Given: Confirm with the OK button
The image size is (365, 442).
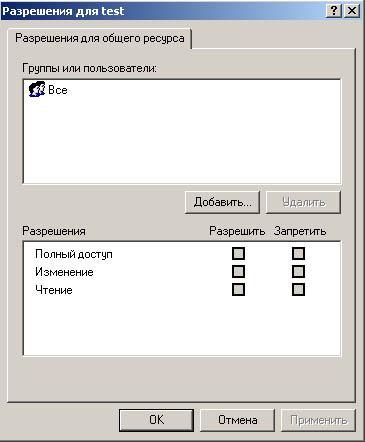Looking at the screenshot, I should [x=156, y=420].
